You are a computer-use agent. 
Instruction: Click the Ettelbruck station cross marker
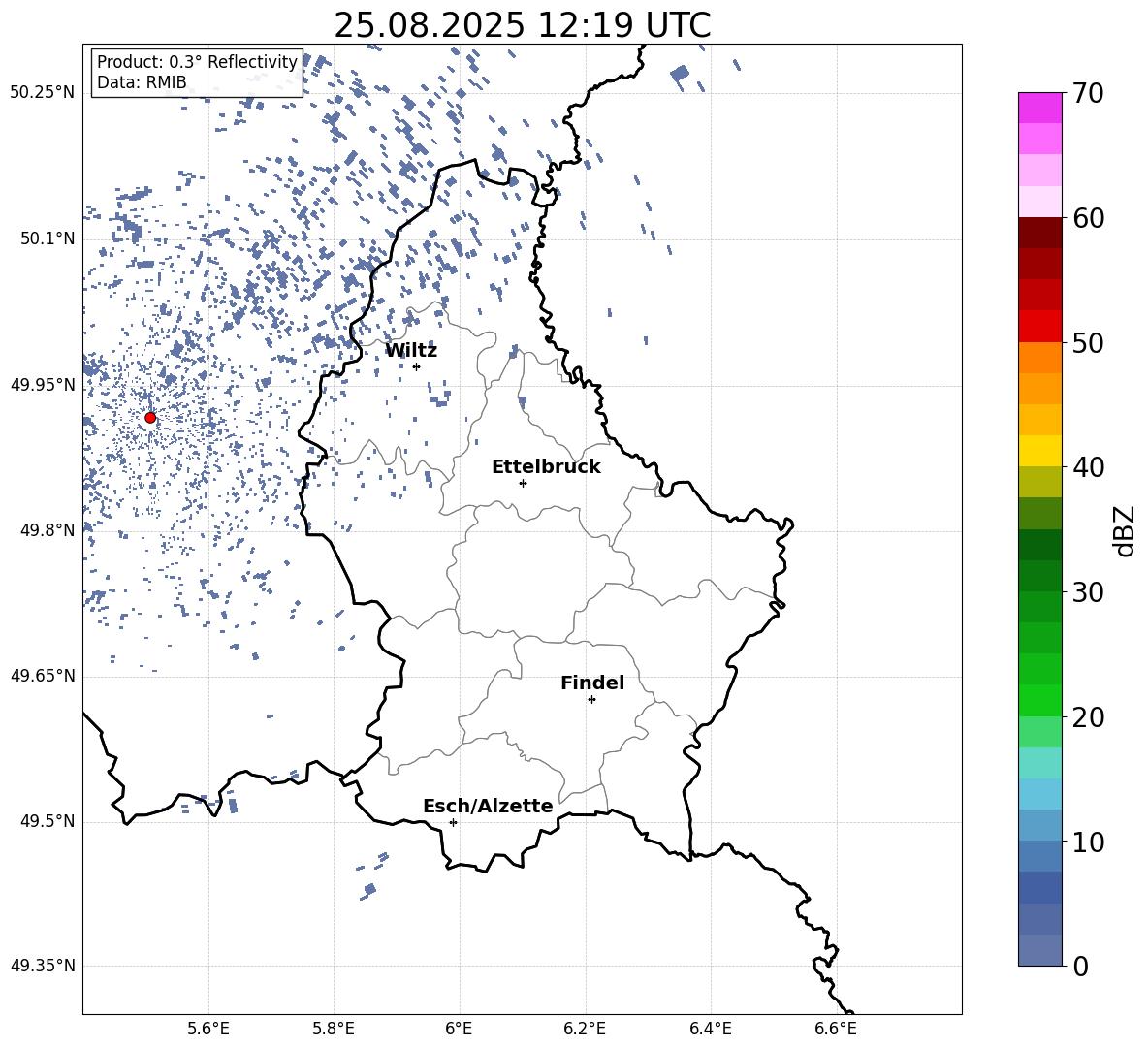(523, 483)
